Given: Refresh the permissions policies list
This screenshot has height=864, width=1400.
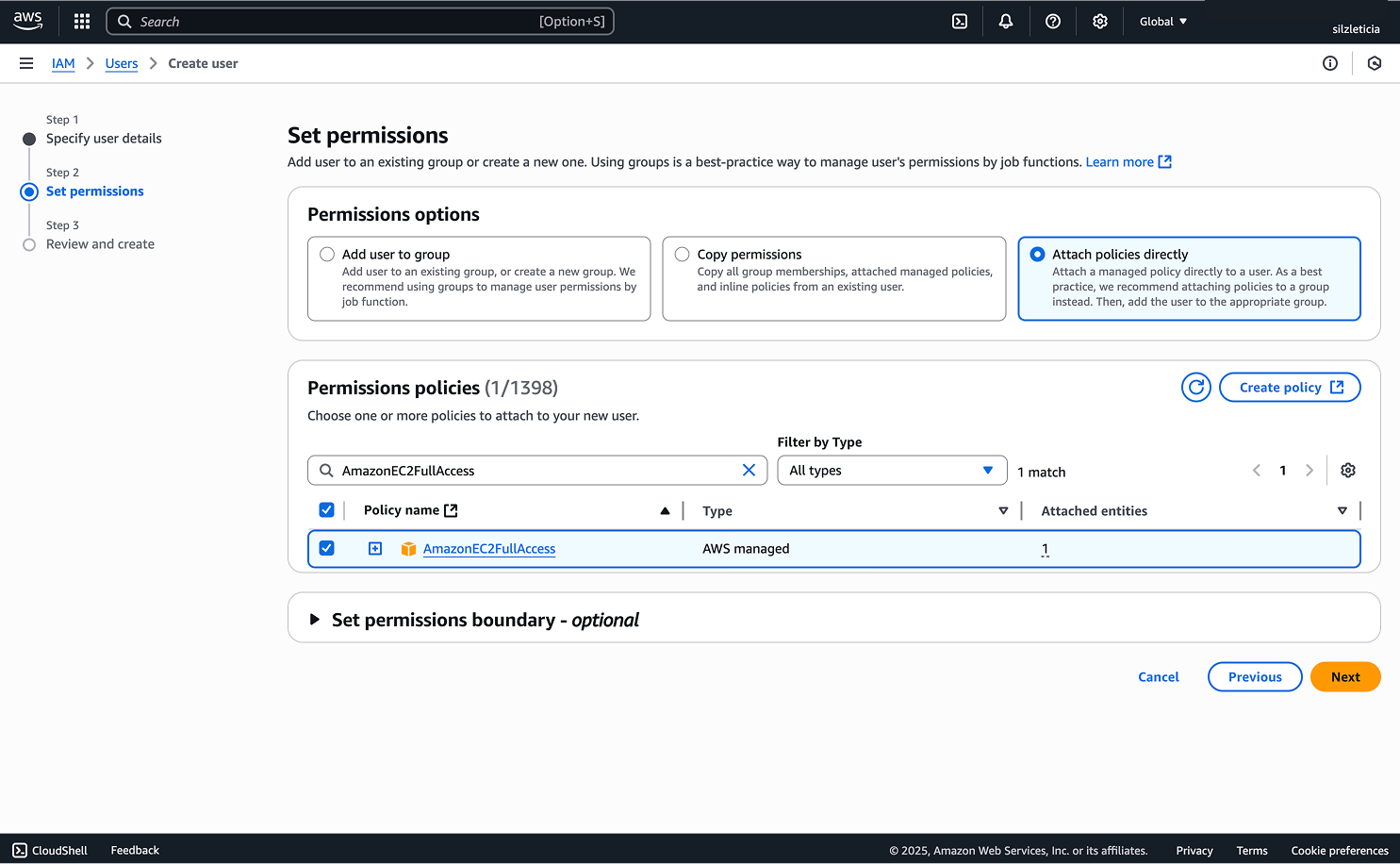Looking at the screenshot, I should 1195,387.
